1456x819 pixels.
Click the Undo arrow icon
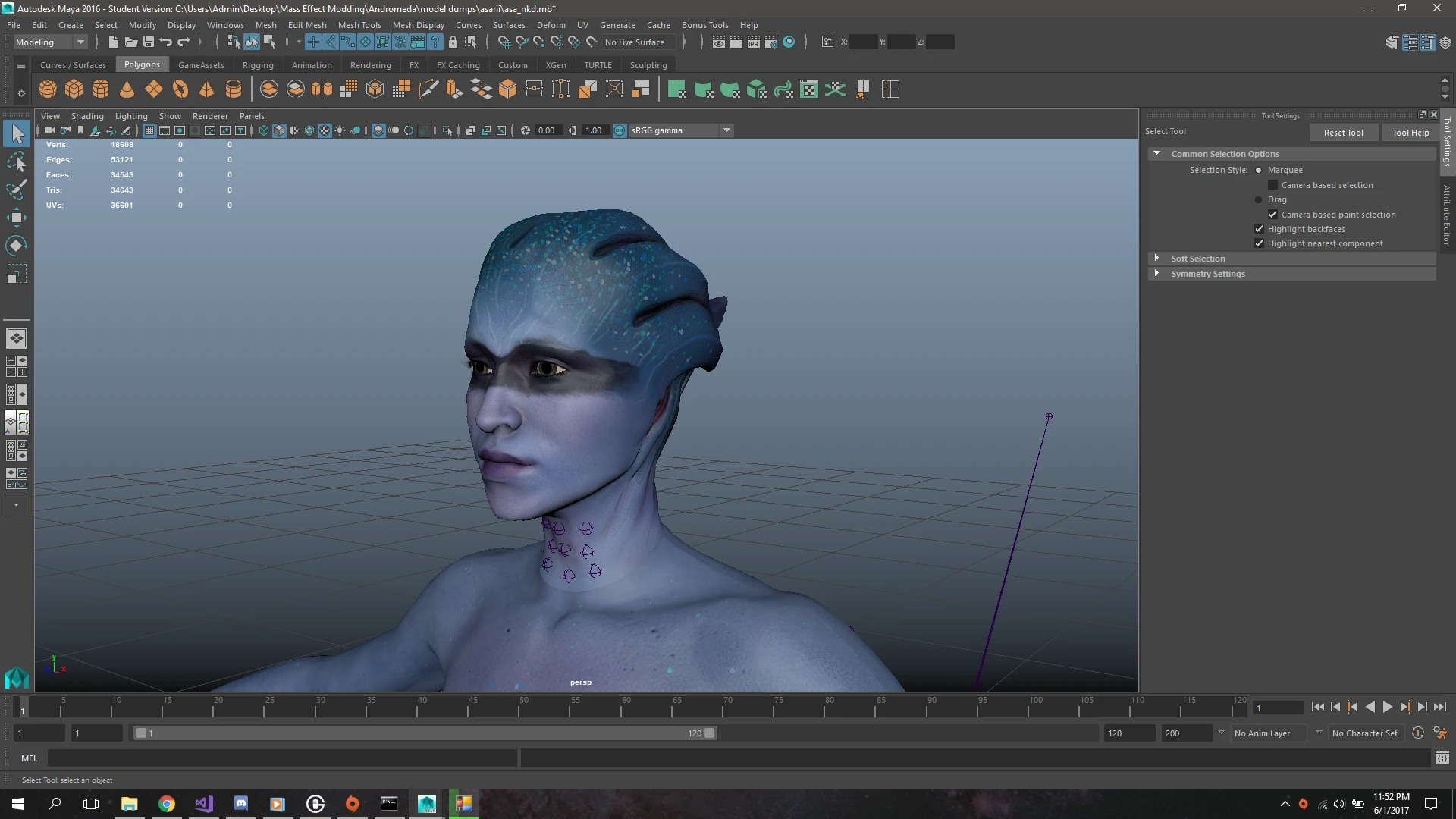(x=166, y=42)
